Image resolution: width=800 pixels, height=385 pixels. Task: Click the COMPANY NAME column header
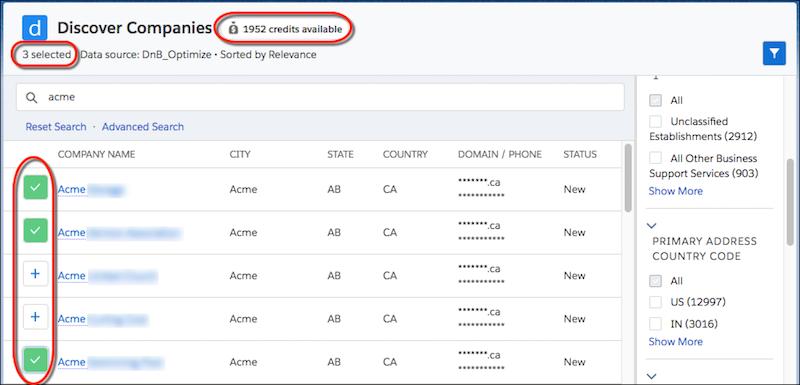96,155
